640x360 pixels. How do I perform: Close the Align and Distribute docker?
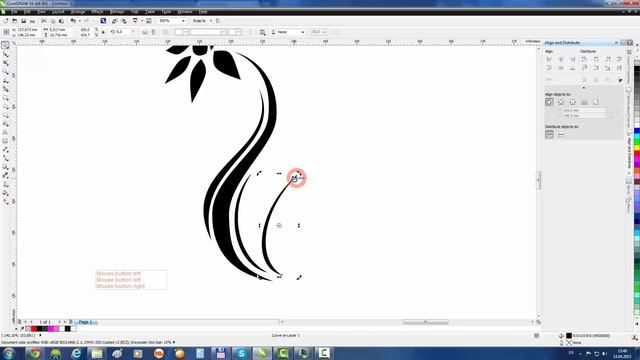pyautogui.click(x=630, y=42)
